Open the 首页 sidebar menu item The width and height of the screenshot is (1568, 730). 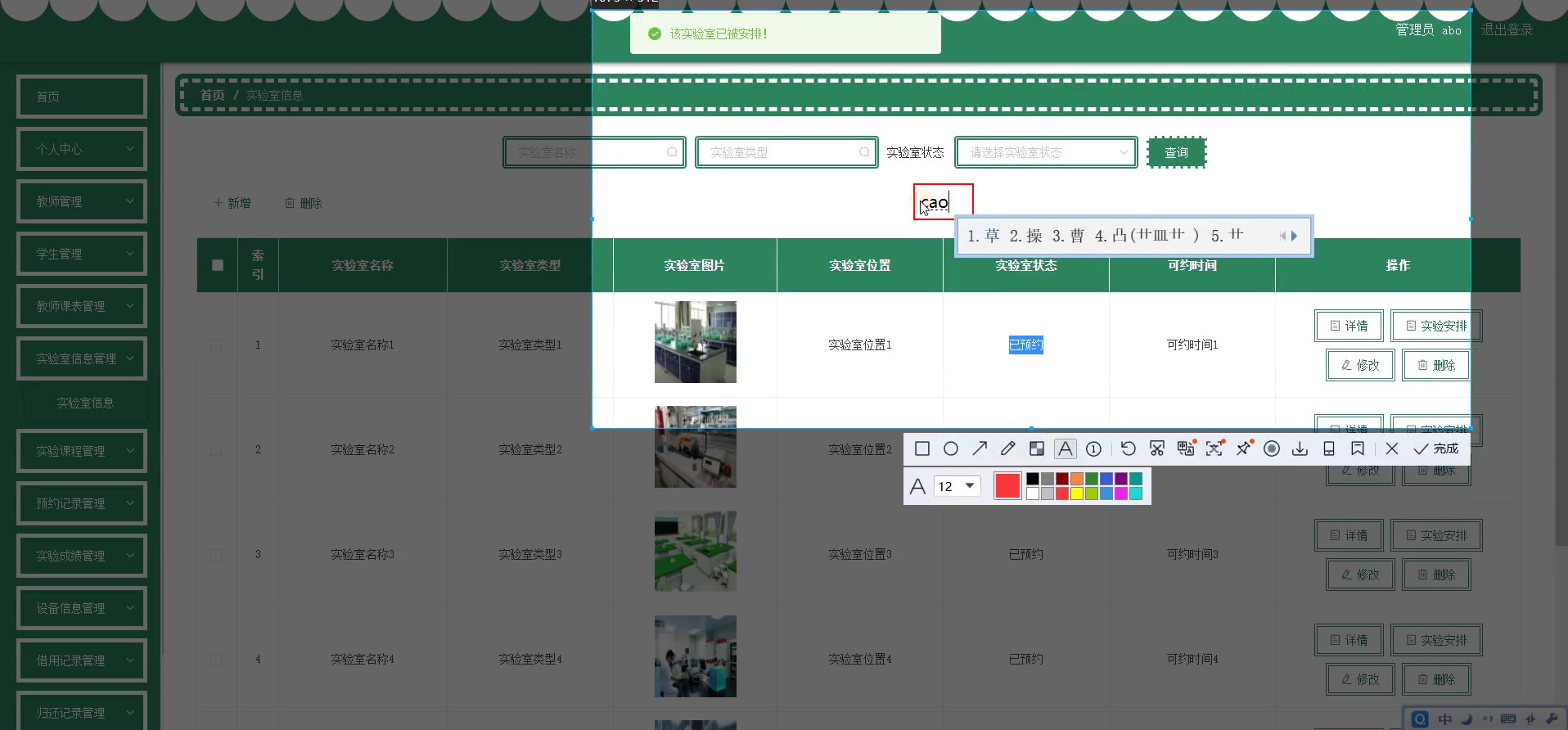(82, 97)
